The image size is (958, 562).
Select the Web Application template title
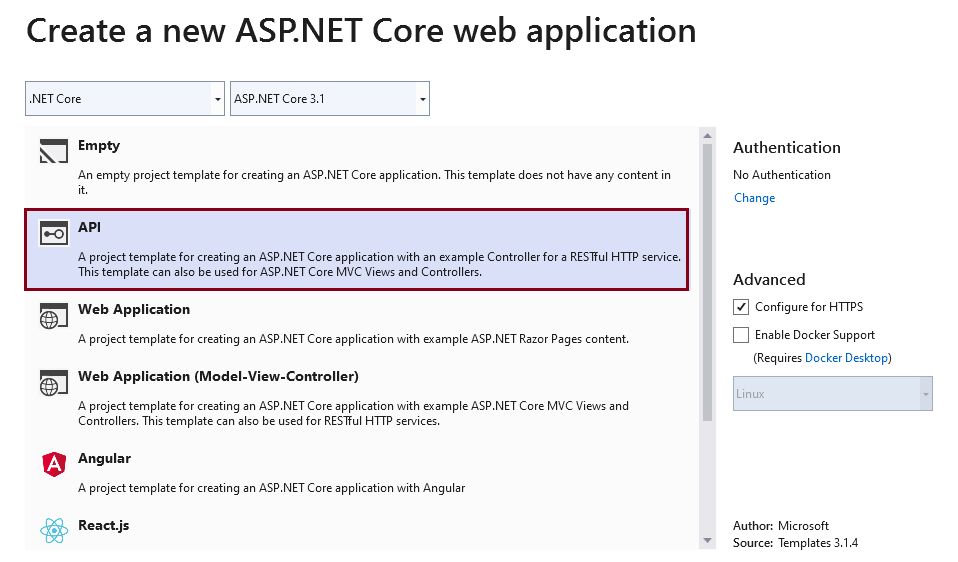click(x=134, y=309)
